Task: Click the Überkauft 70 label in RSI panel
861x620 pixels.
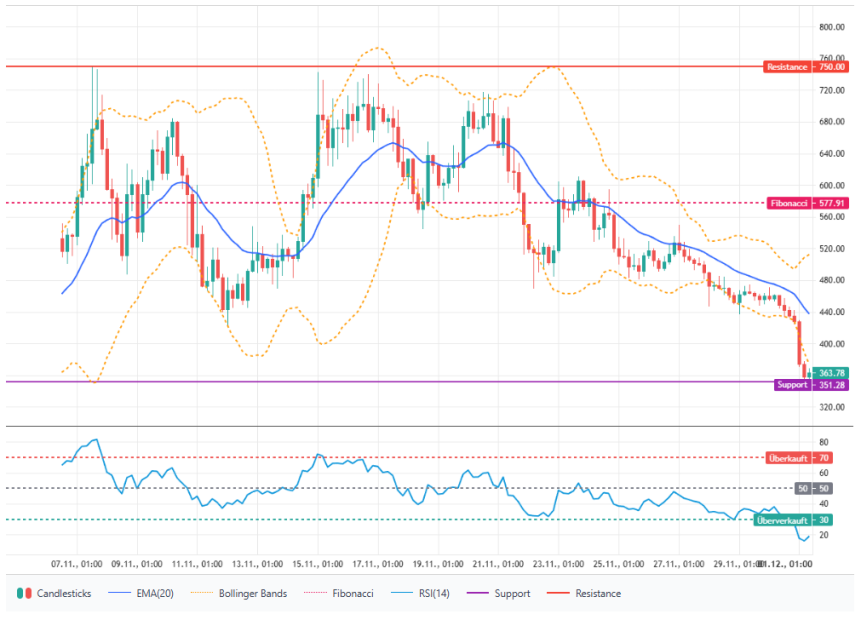Action: pos(799,458)
